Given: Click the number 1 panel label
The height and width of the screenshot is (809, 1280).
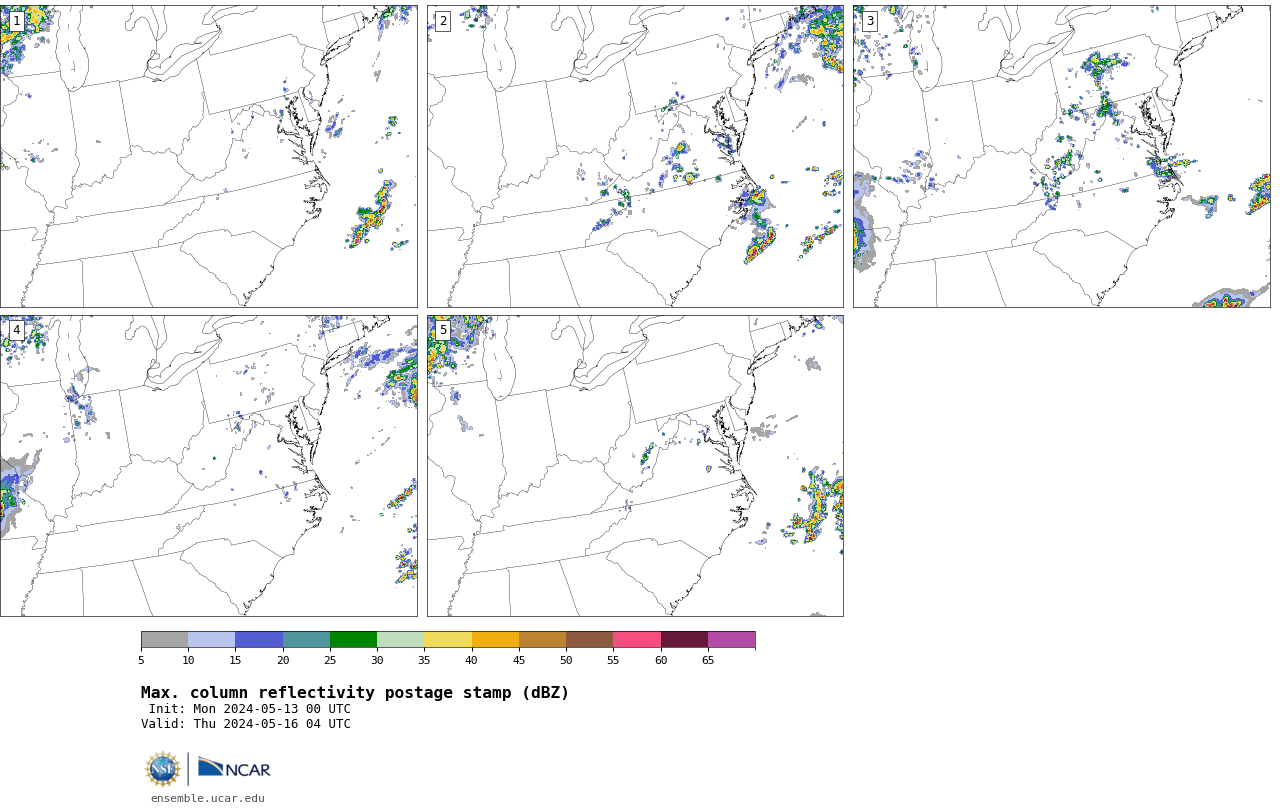Looking at the screenshot, I should tap(16, 21).
